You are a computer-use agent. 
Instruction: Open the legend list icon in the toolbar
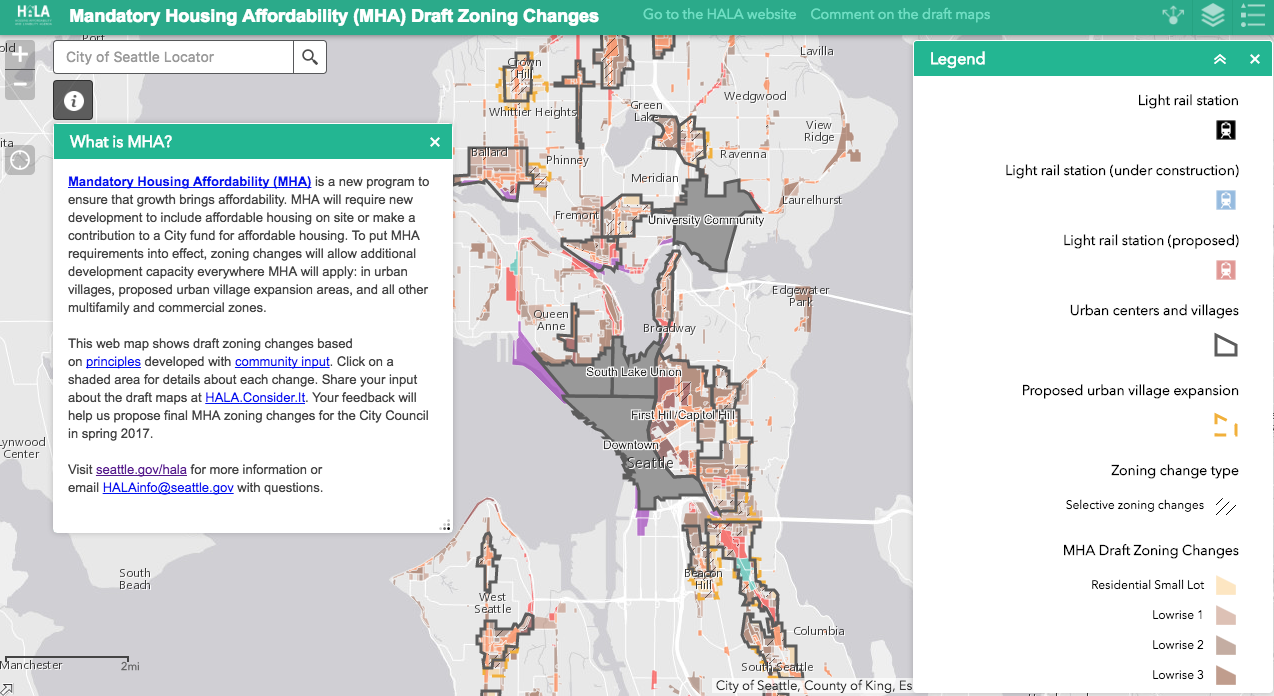point(1251,15)
